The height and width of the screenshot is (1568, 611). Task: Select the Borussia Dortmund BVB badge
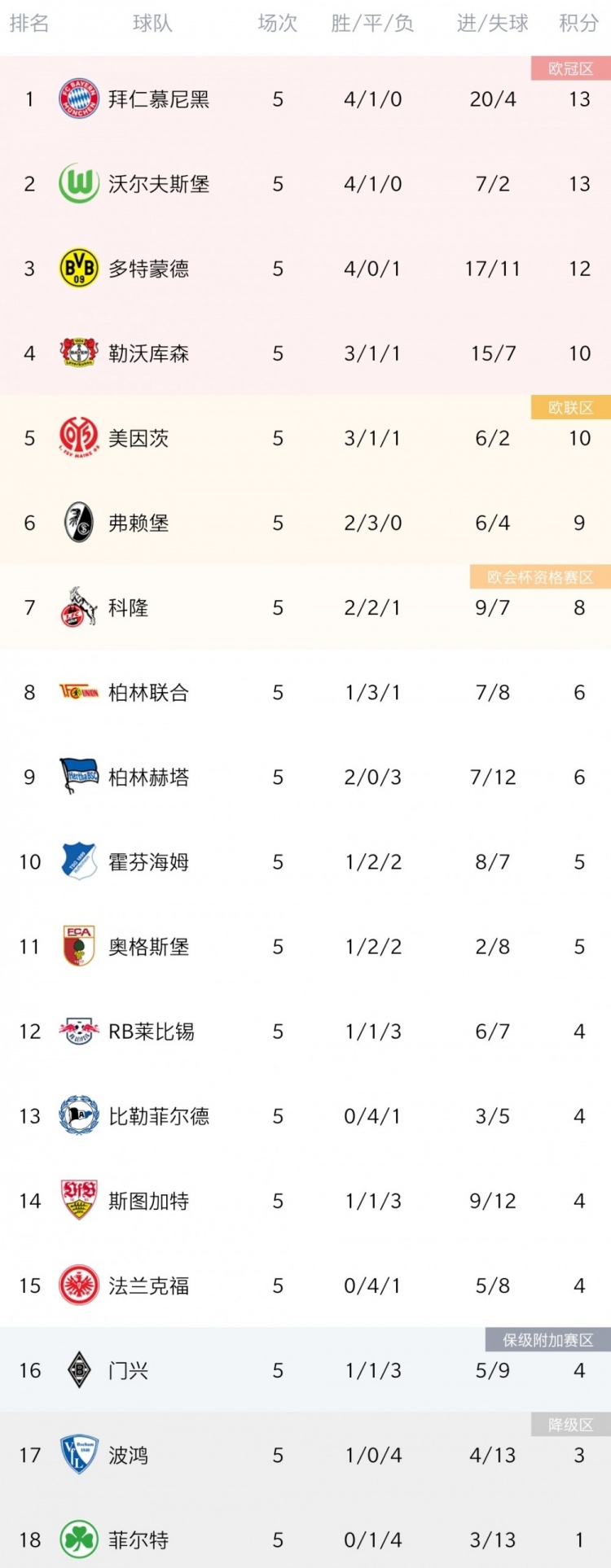coord(79,269)
